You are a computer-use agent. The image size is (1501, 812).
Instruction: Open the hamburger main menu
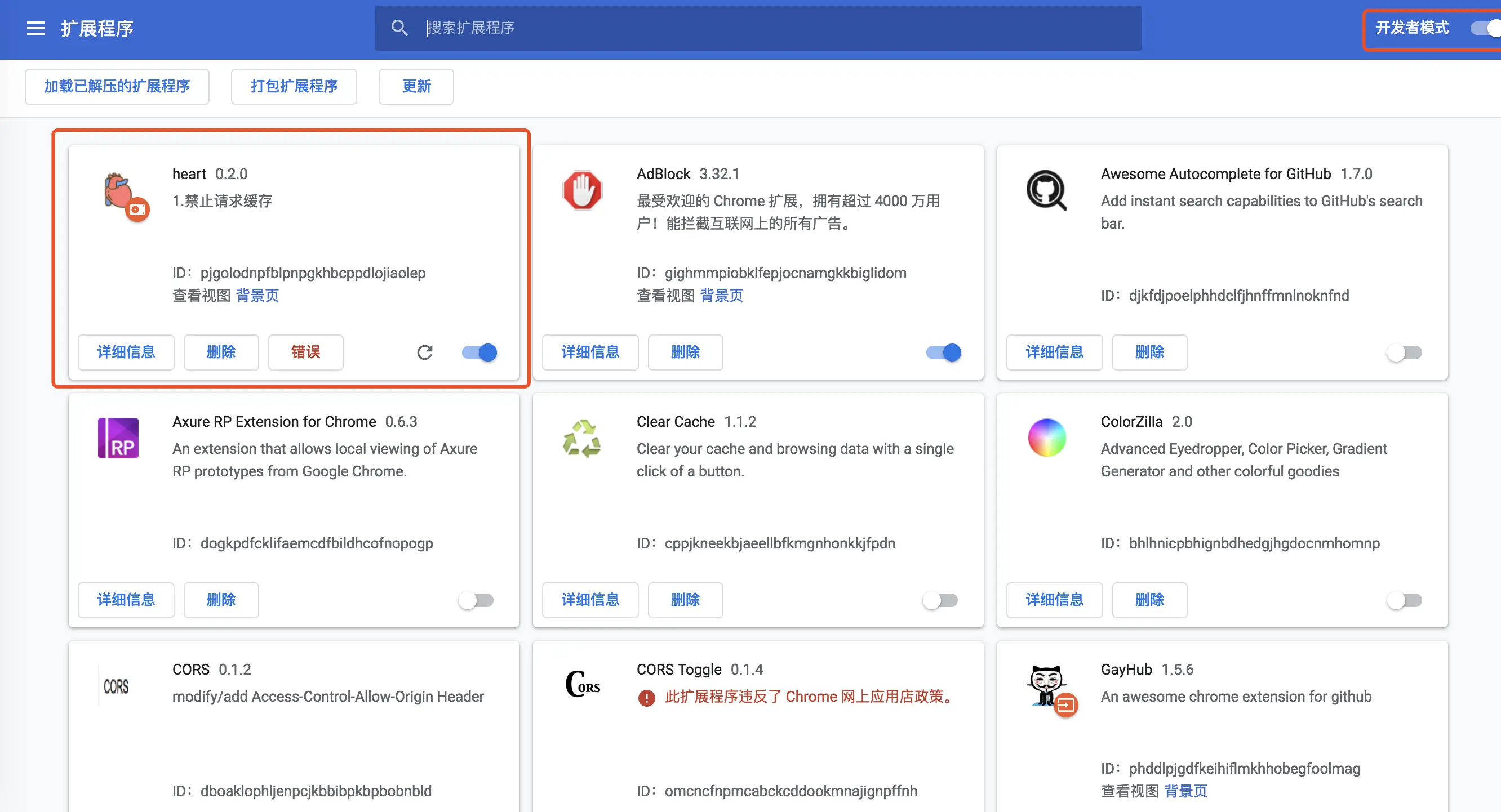(x=35, y=28)
